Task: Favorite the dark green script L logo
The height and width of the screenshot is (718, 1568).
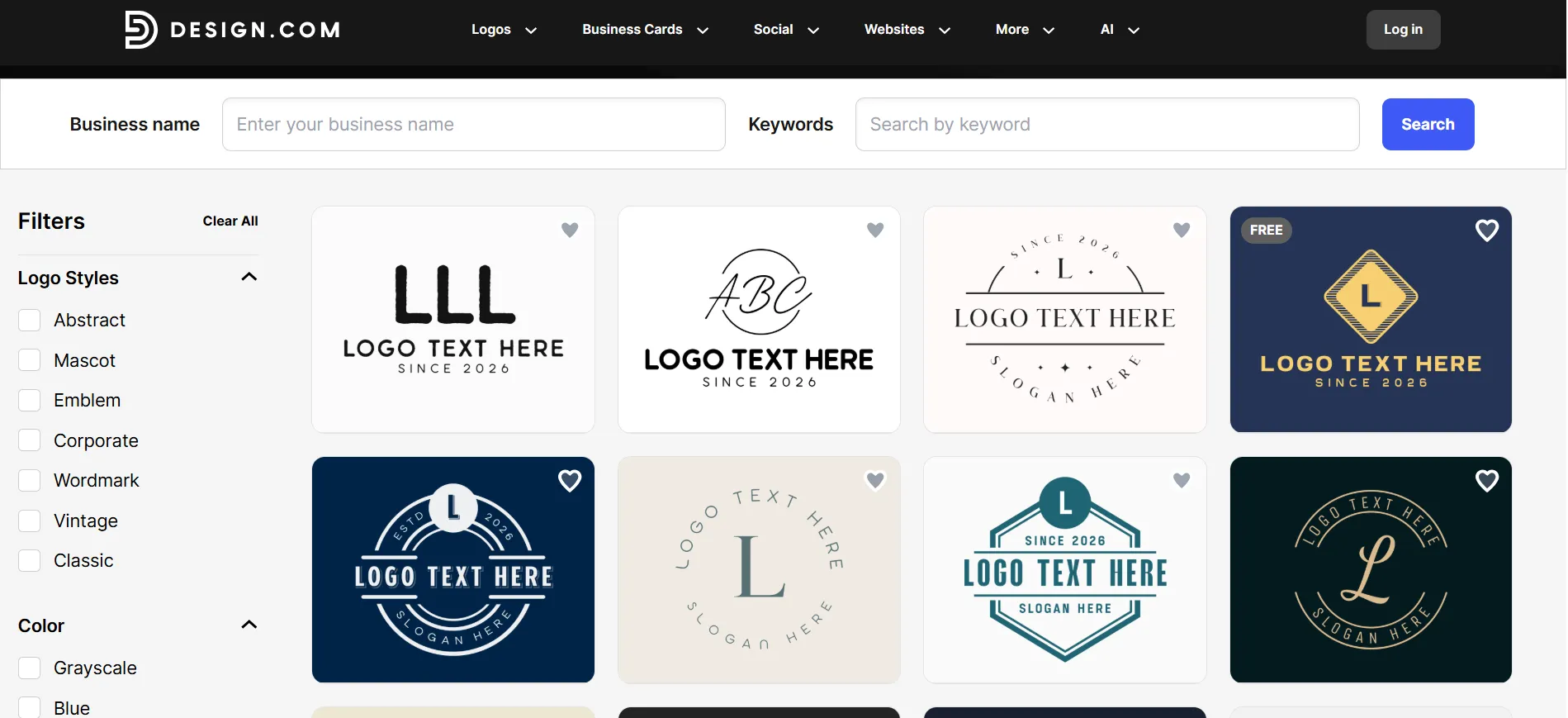Action: (1487, 481)
